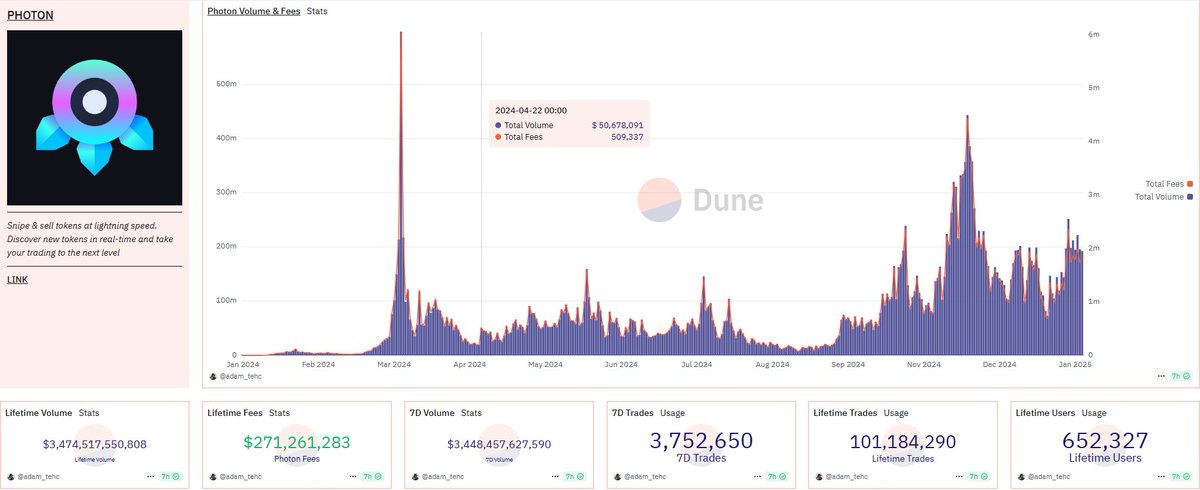Toggle the Total Volume legend series

pos(1164,197)
